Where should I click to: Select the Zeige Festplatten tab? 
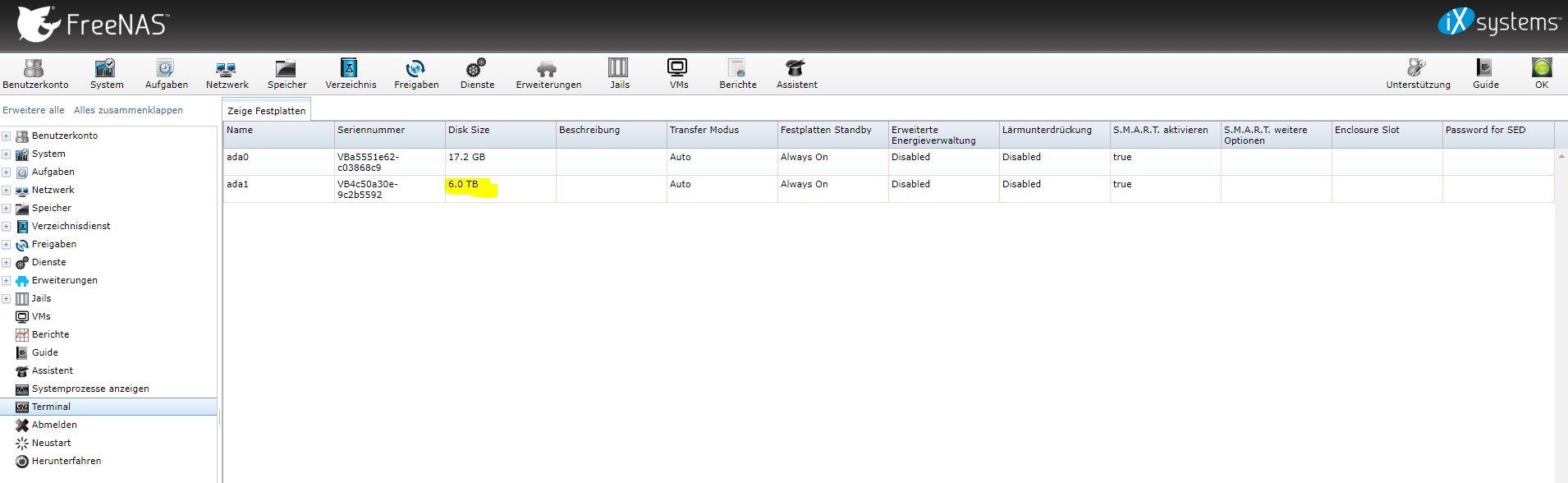266,110
